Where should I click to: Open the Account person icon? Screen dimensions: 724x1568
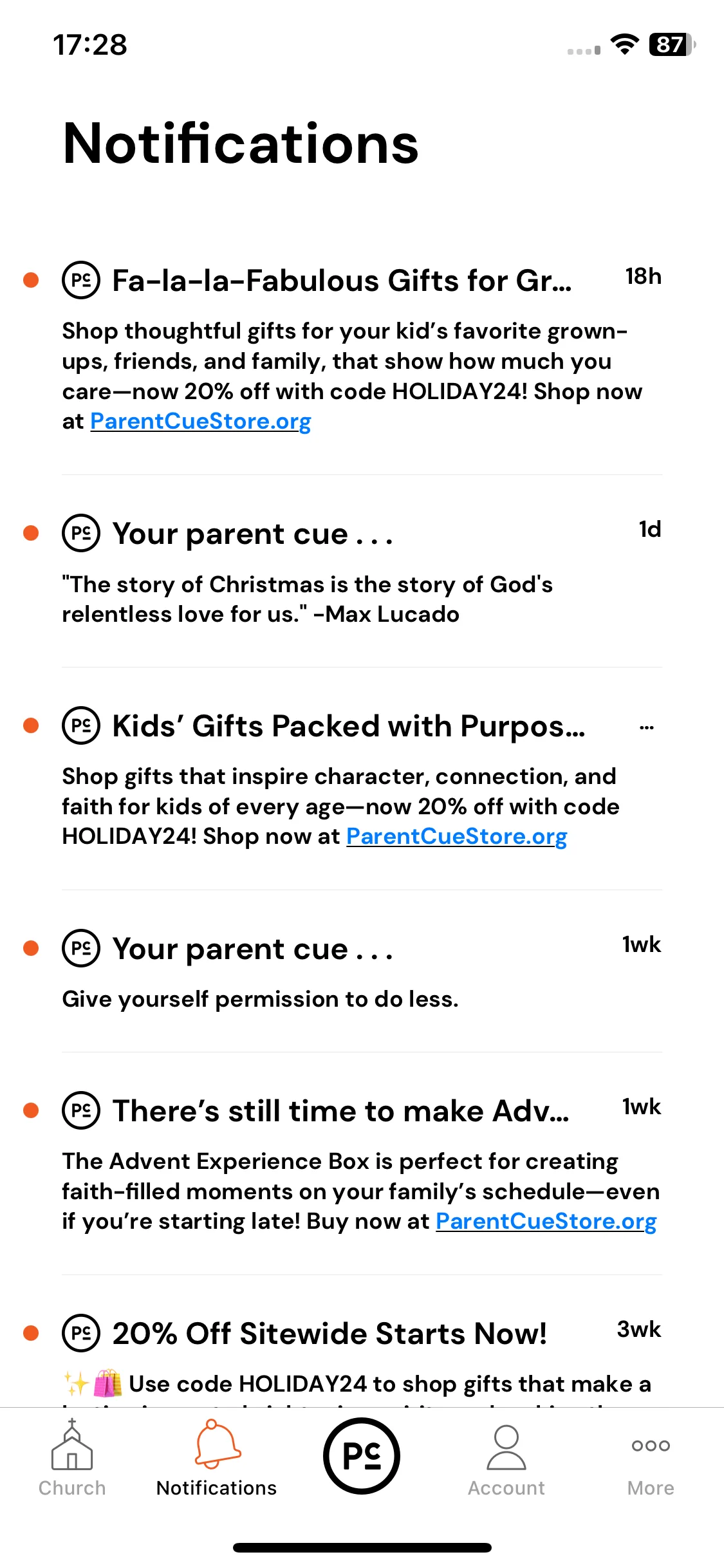(506, 1447)
